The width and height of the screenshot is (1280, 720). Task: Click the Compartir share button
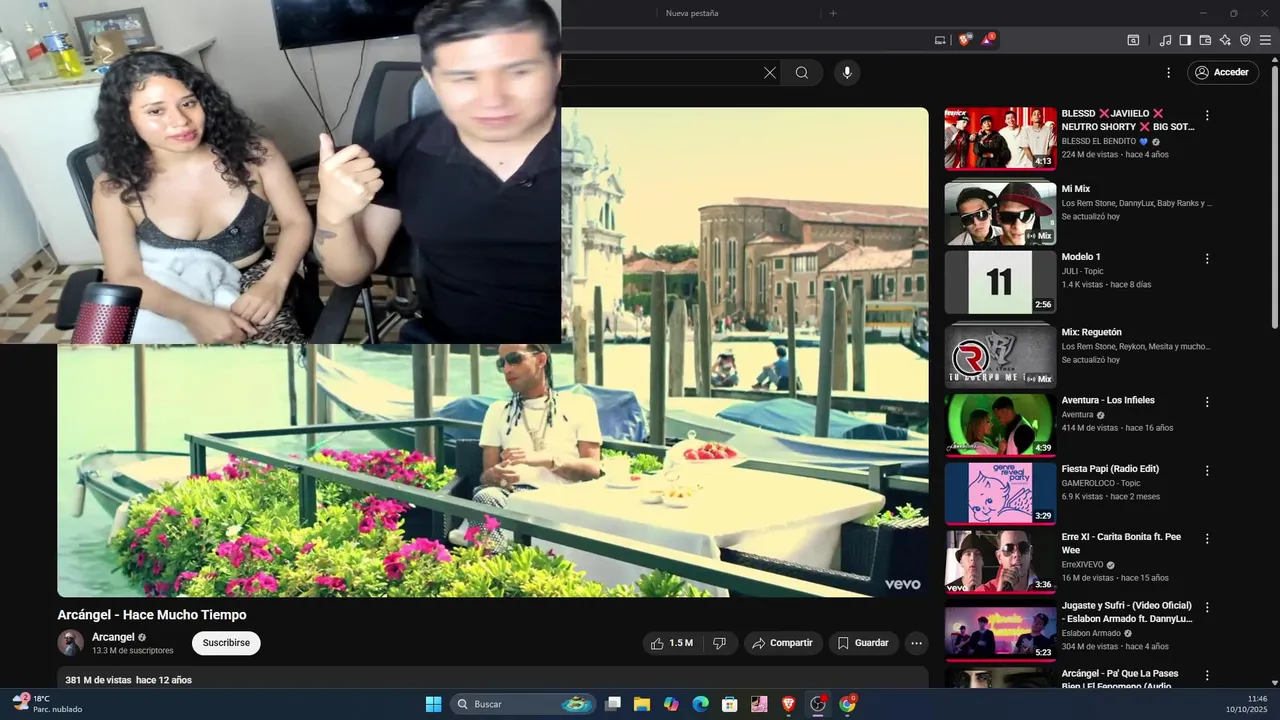pos(783,643)
